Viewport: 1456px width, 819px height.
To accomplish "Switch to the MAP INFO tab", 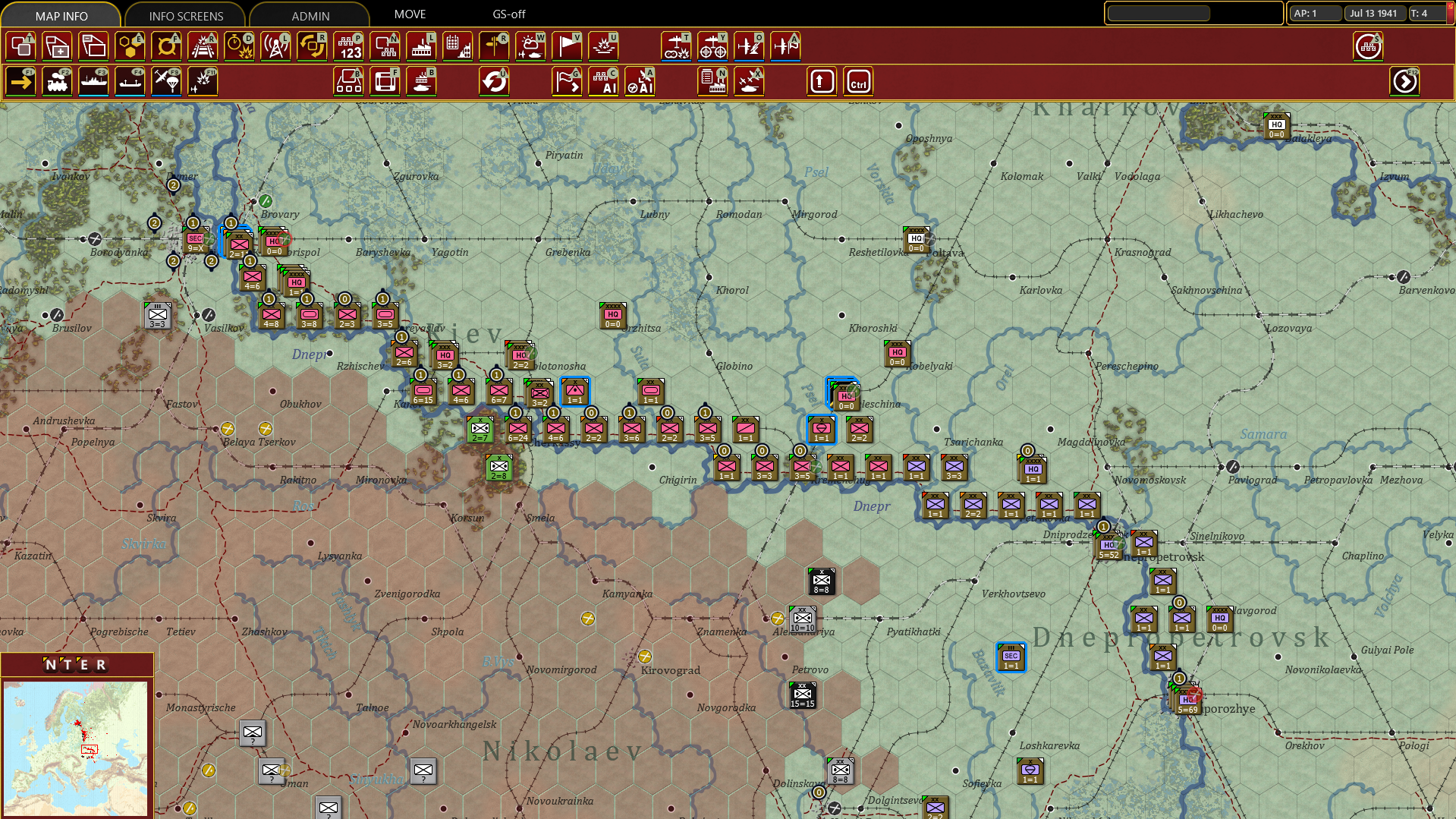I will pos(61,15).
